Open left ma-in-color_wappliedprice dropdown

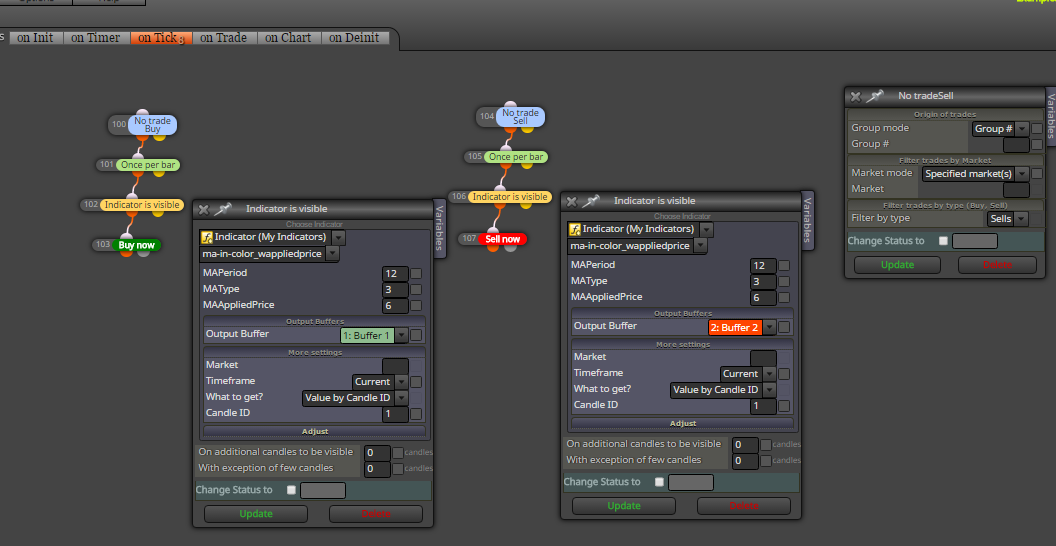point(333,254)
